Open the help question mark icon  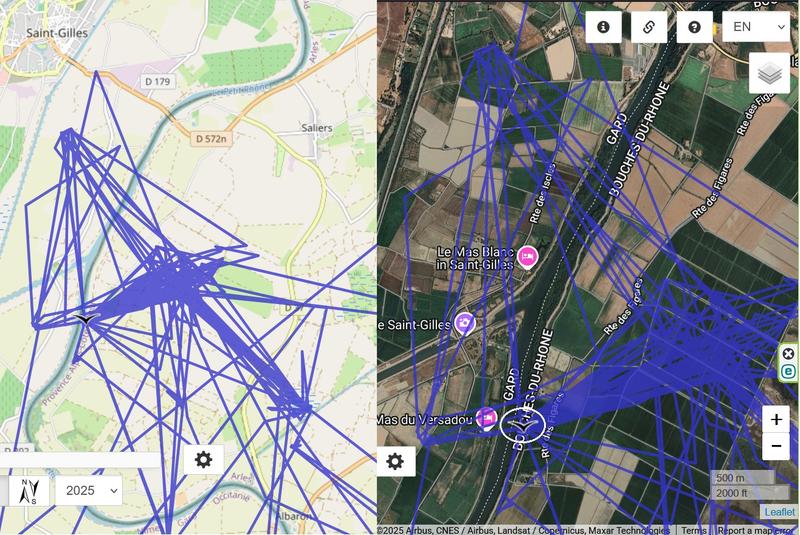694,27
